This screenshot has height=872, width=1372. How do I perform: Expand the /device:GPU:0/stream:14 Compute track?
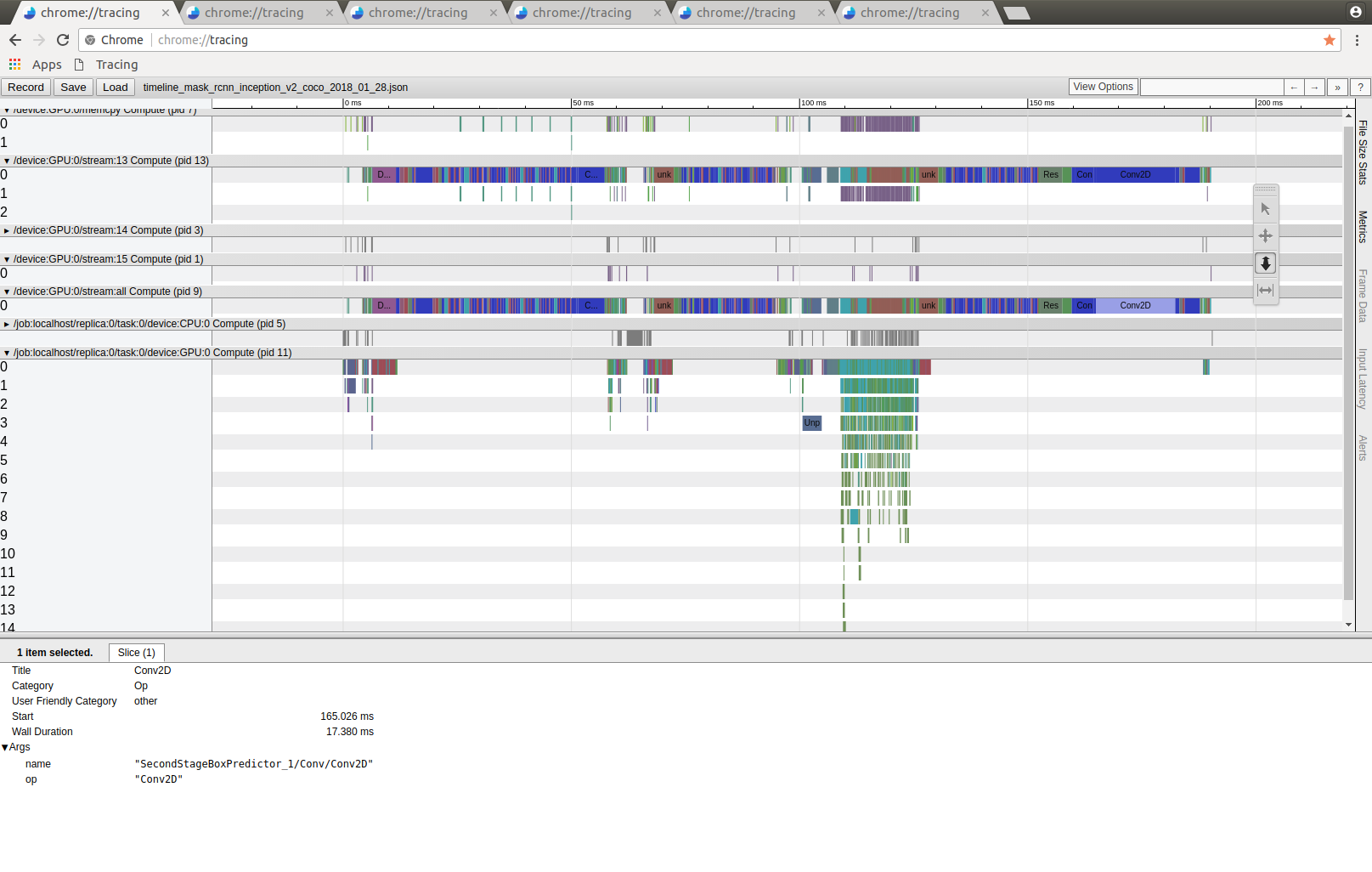(x=8, y=229)
